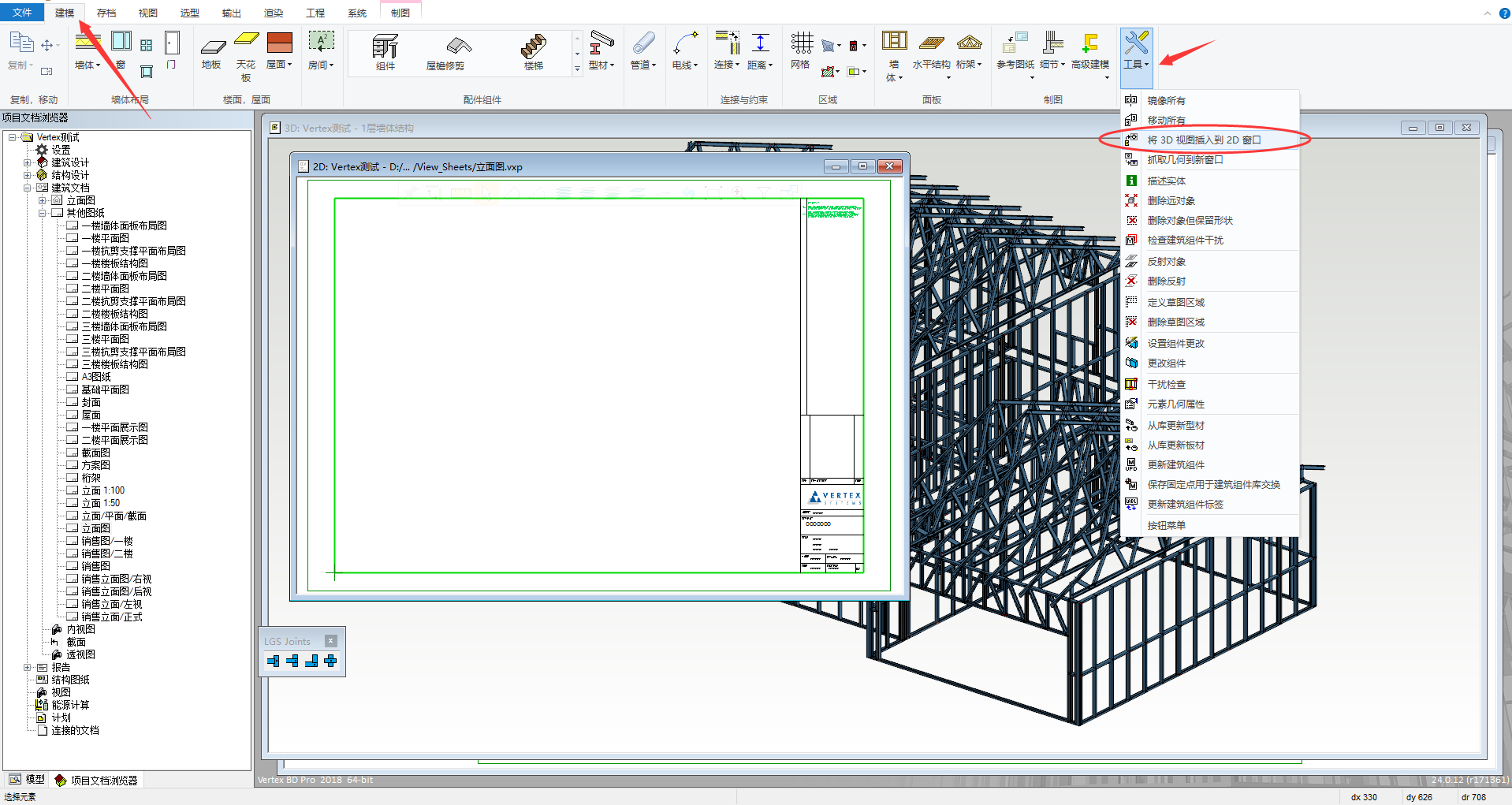Click the 管道 pipe tool icon
Viewport: 1512px width, 805px height.
[643, 42]
